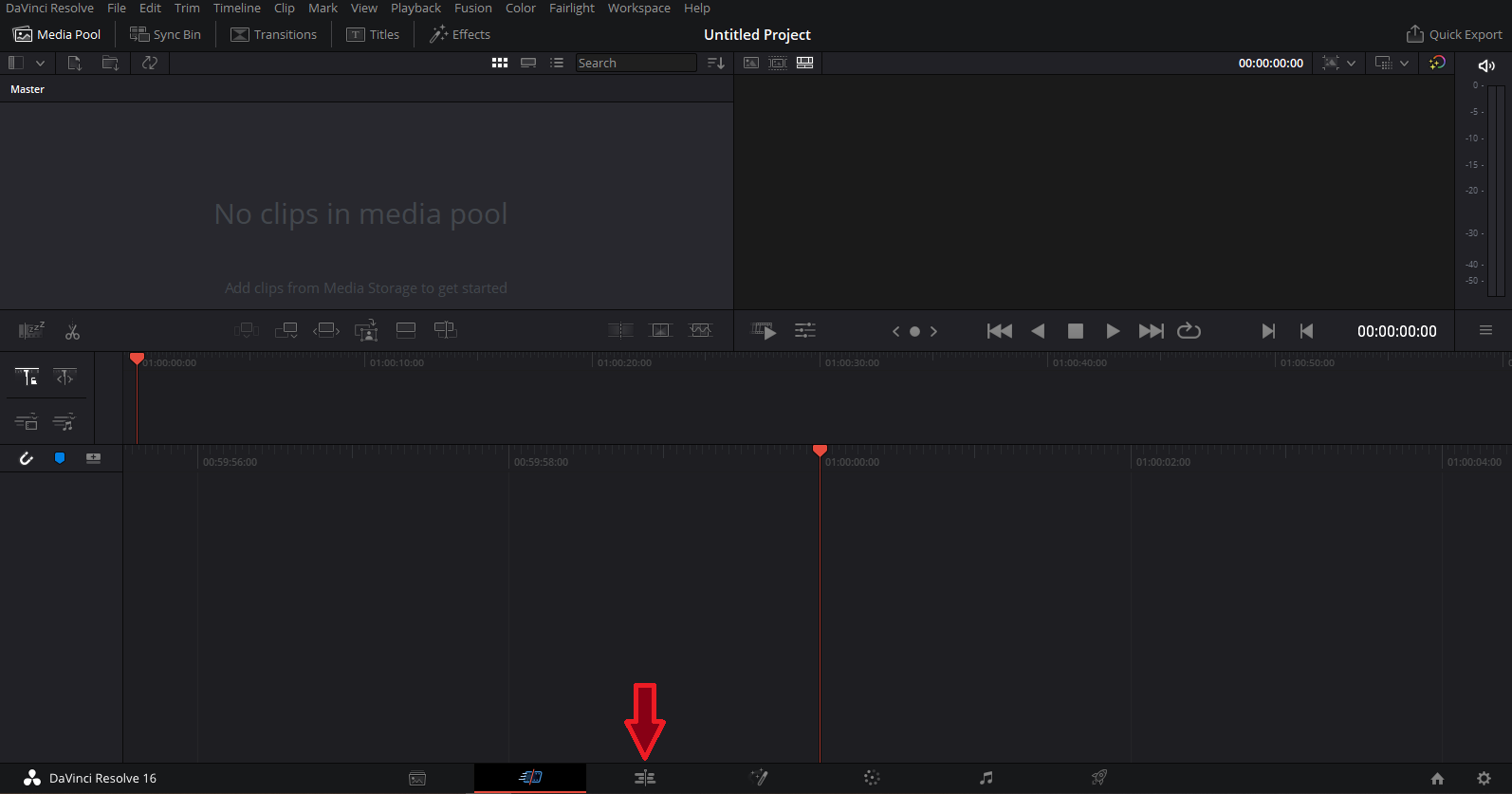
Task: Open the Tools sliders icon under viewer
Action: coord(805,331)
